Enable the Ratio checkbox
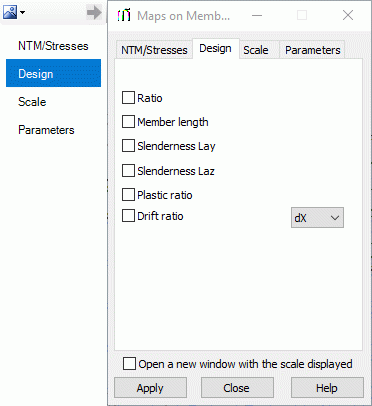 click(128, 98)
